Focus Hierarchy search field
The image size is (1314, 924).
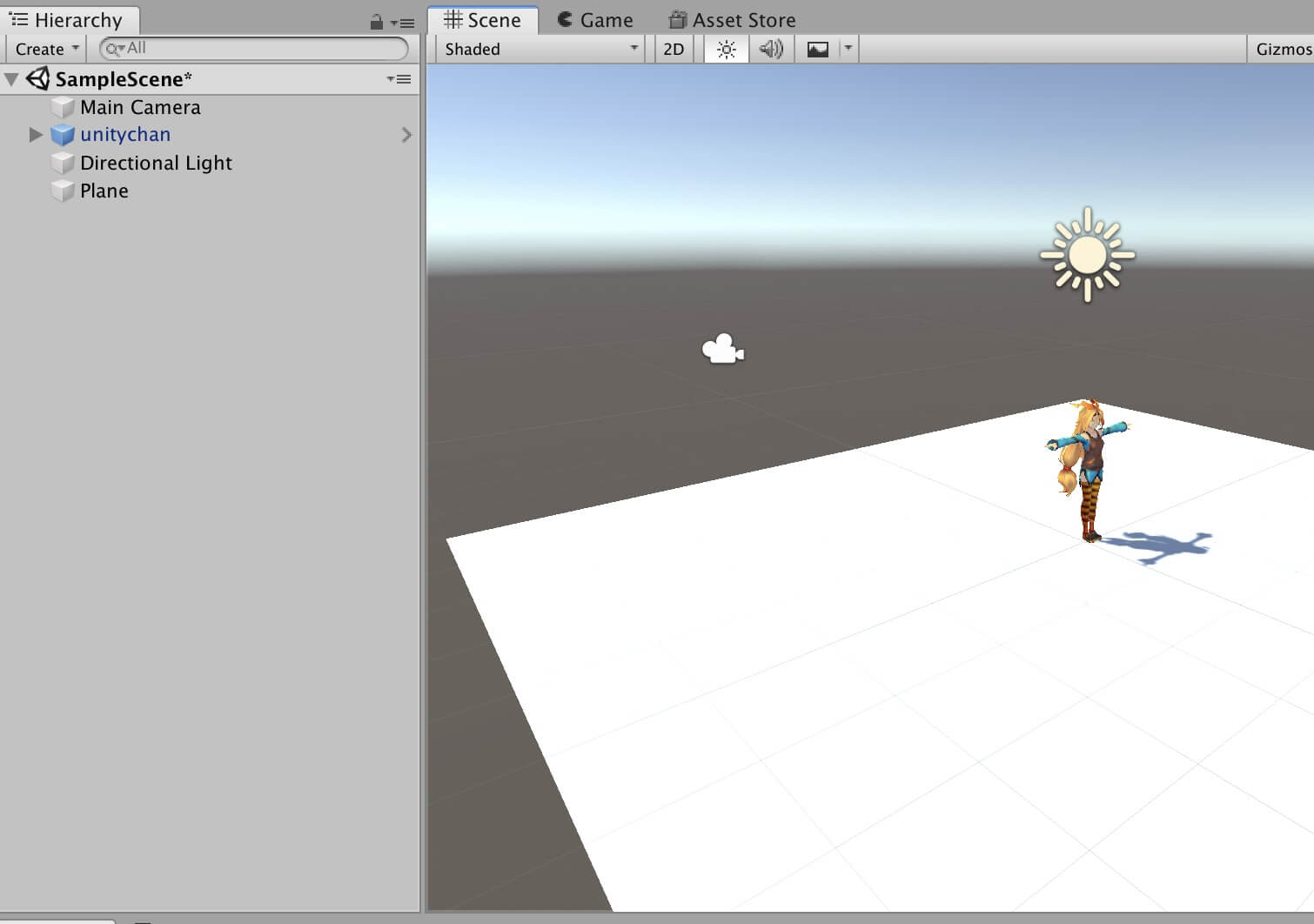coord(254,49)
